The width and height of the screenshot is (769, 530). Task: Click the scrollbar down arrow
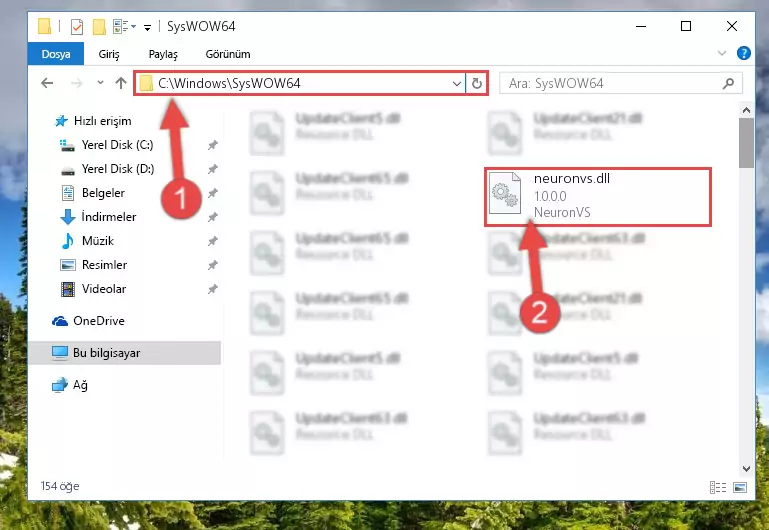pyautogui.click(x=746, y=468)
